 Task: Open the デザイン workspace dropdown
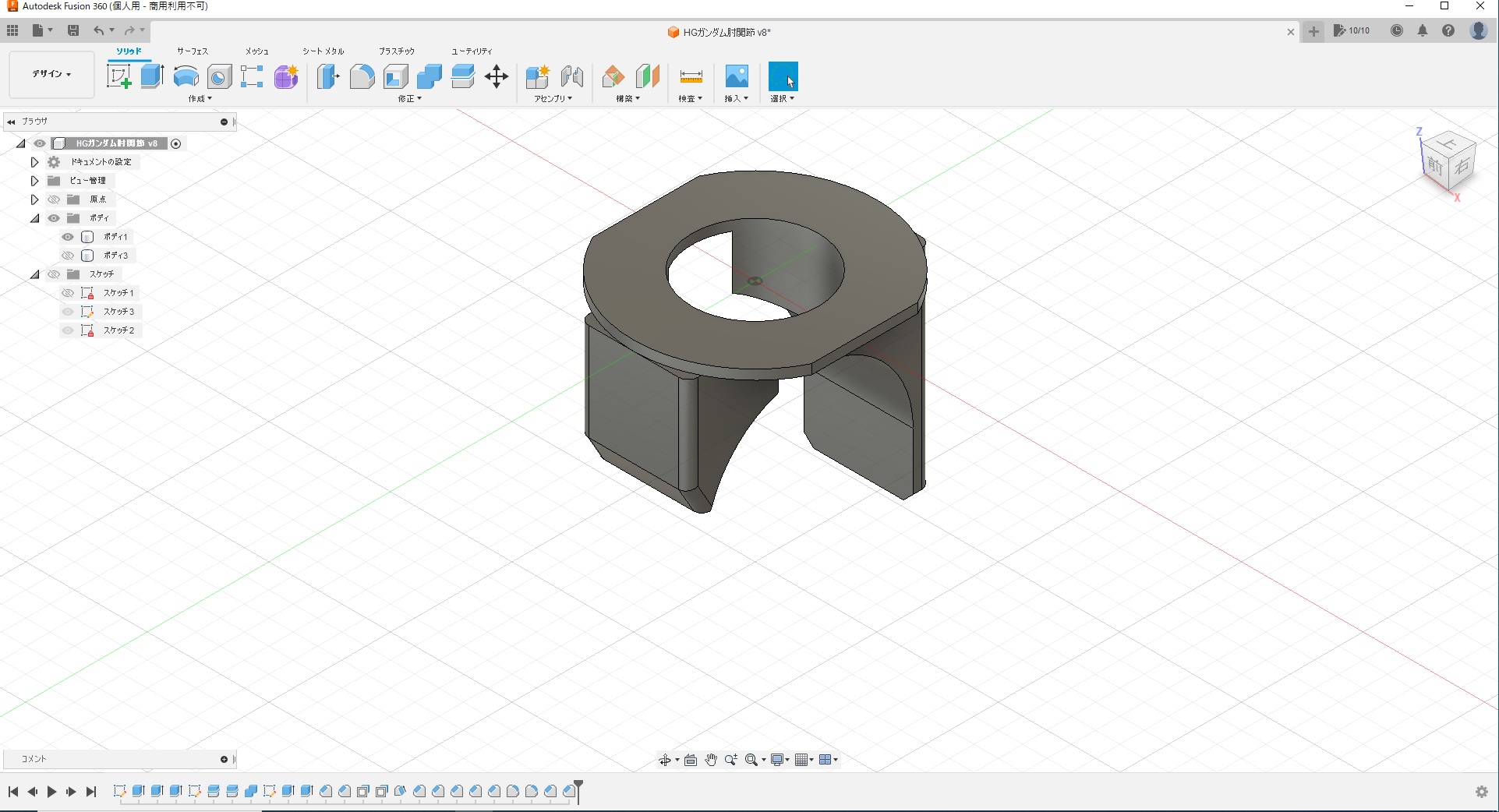pos(51,74)
